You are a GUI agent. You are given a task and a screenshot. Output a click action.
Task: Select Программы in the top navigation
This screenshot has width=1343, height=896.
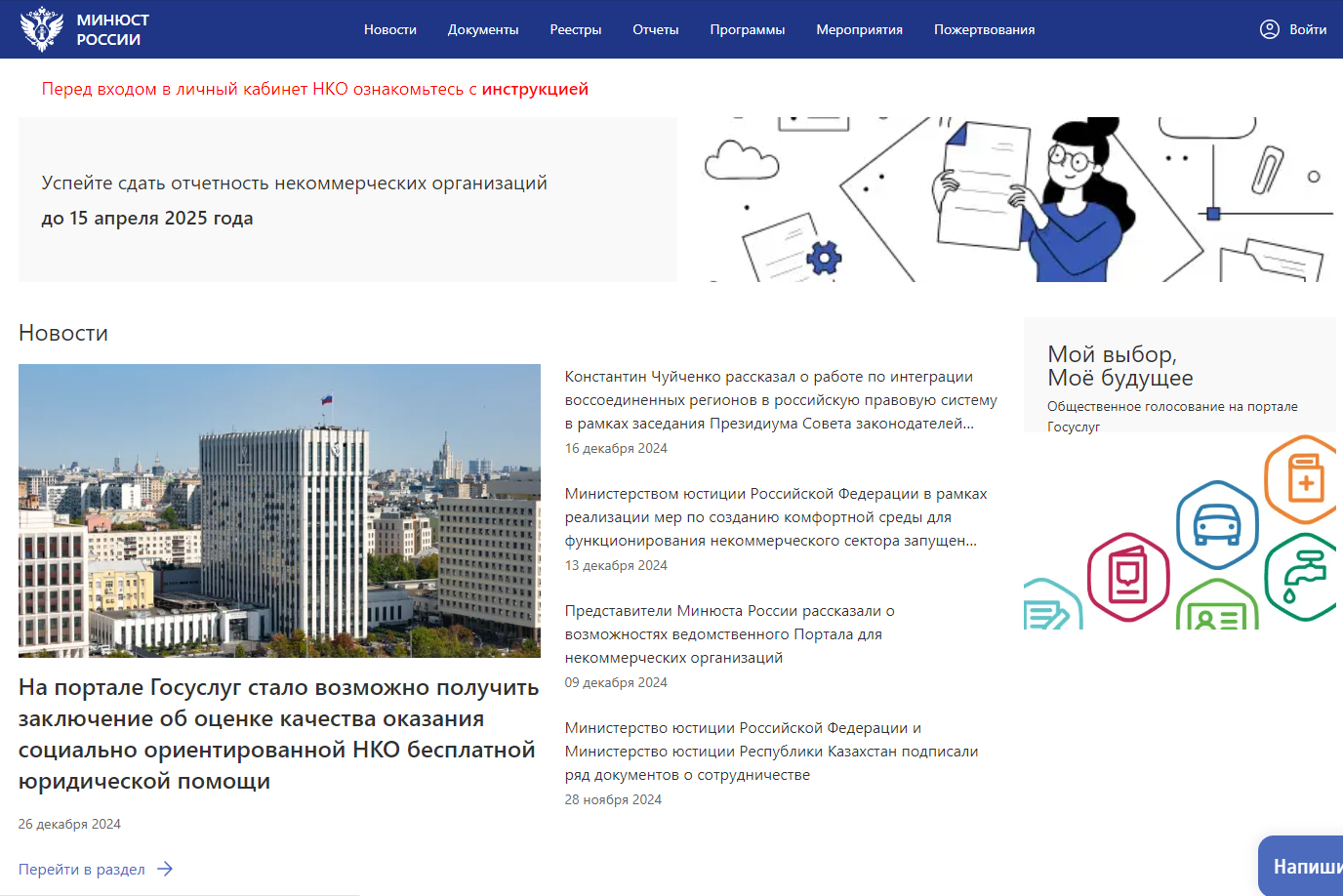[x=747, y=29]
